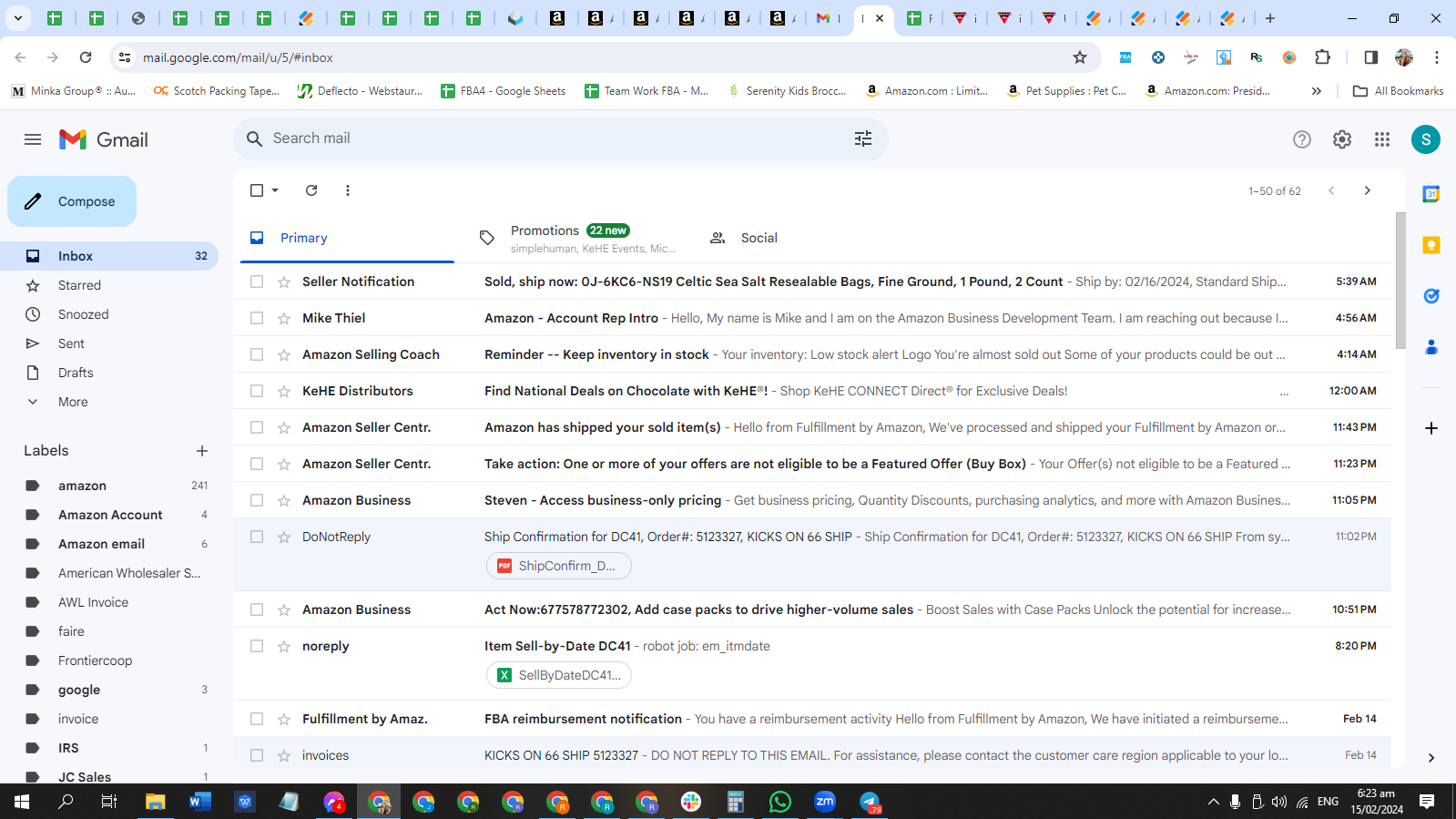Star the Mike Thiel email
This screenshot has height=819, width=1456.
(284, 318)
